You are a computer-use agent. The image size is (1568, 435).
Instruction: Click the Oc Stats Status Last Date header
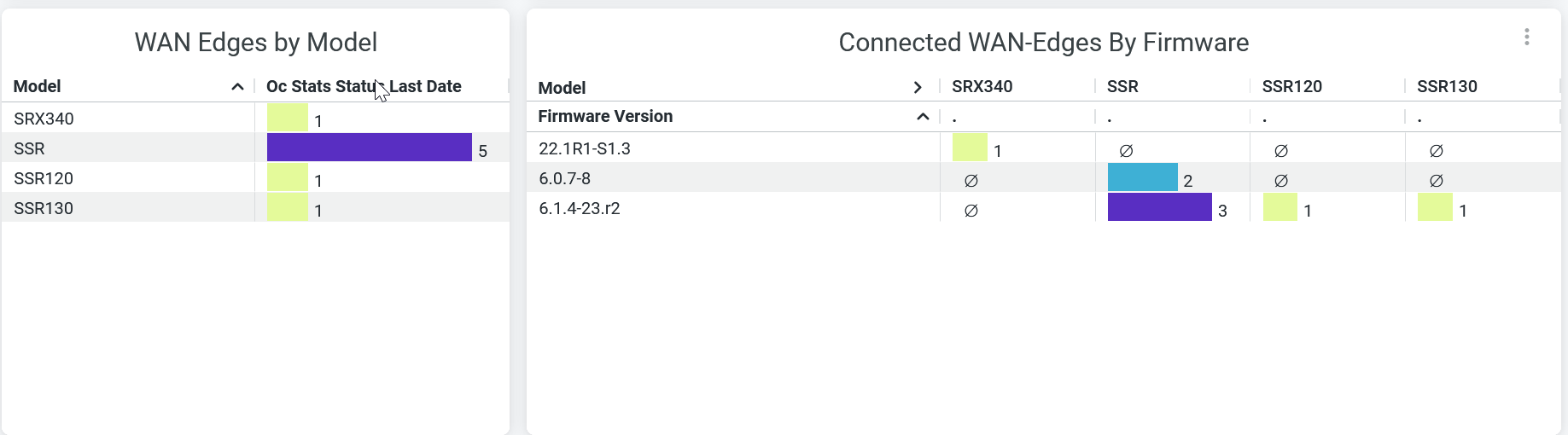pos(364,86)
